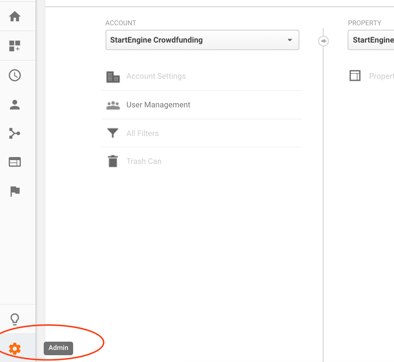
Task: Click the PROPERTY column heading
Action: pos(364,23)
